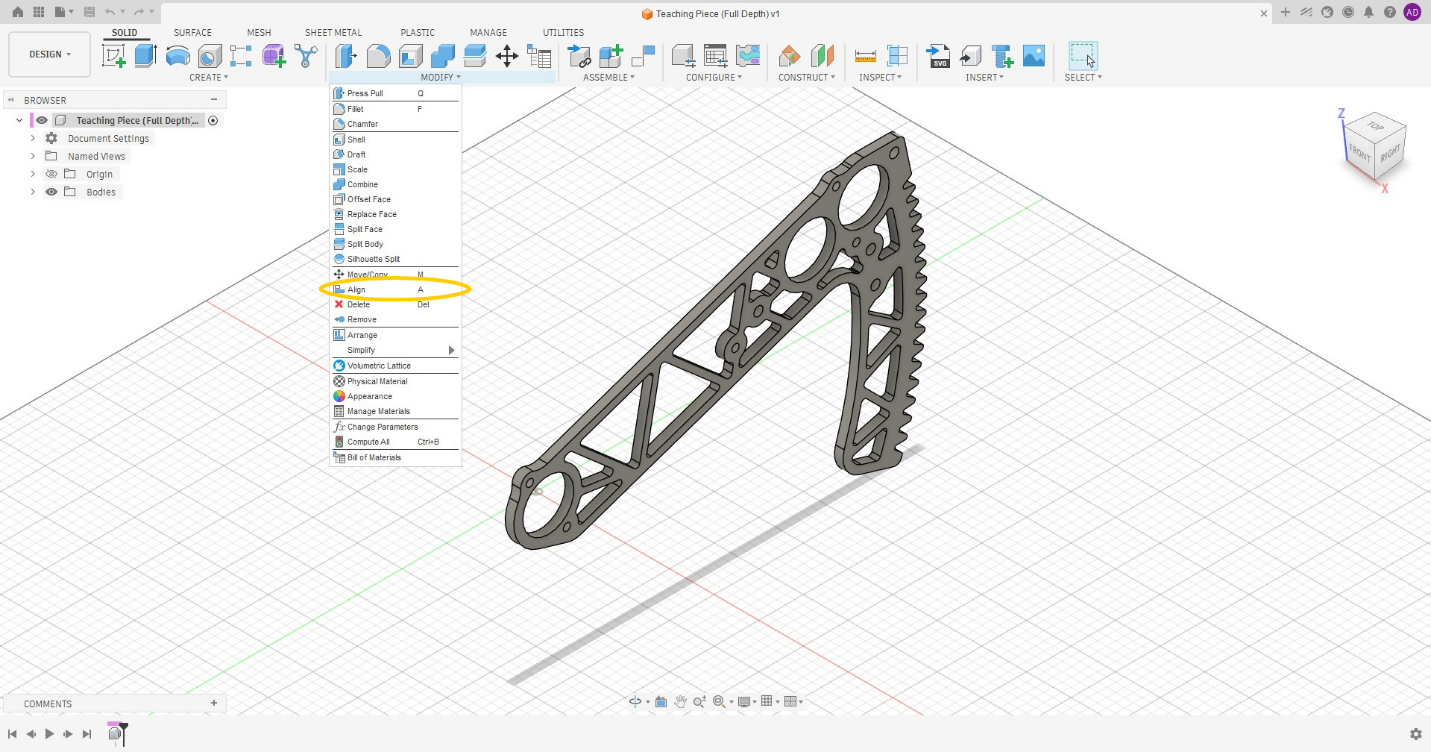Image resolution: width=1431 pixels, height=752 pixels.
Task: Expand the Bodies tree node
Action: click(x=33, y=192)
